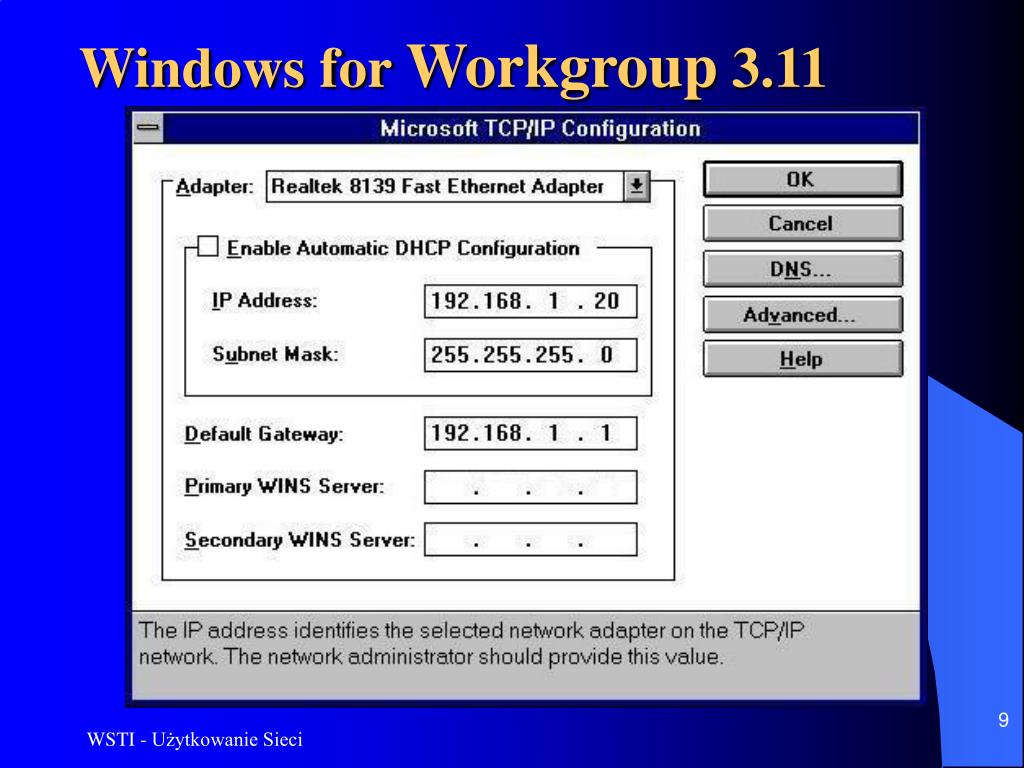The height and width of the screenshot is (768, 1024).
Task: Open the dialog's system control menu box
Action: pyautogui.click(x=148, y=128)
